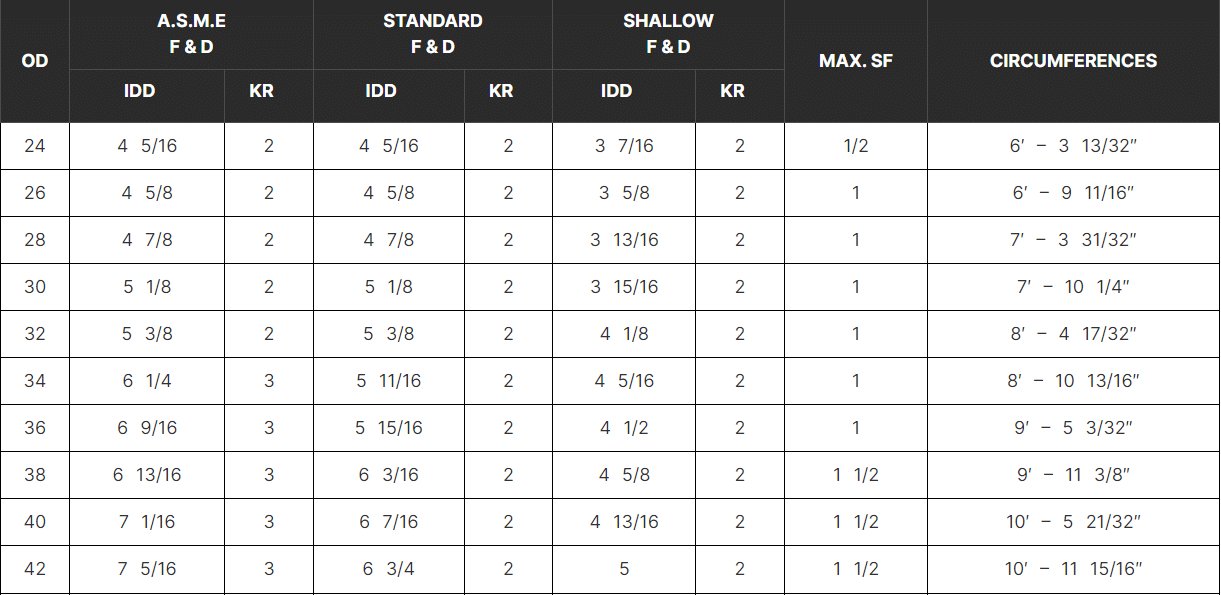Image resolution: width=1221 pixels, height=595 pixels.
Task: Click the STANDARD F & D header
Action: [x=433, y=34]
